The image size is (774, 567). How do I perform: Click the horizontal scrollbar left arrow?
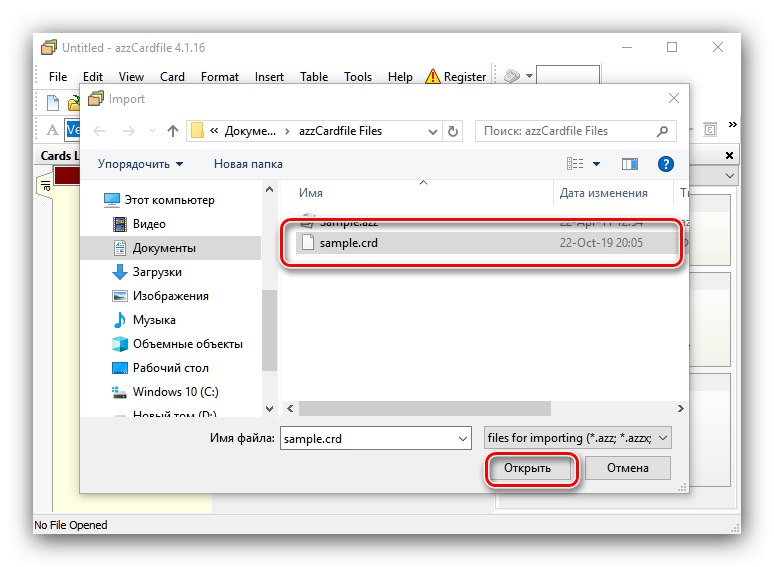click(x=290, y=408)
